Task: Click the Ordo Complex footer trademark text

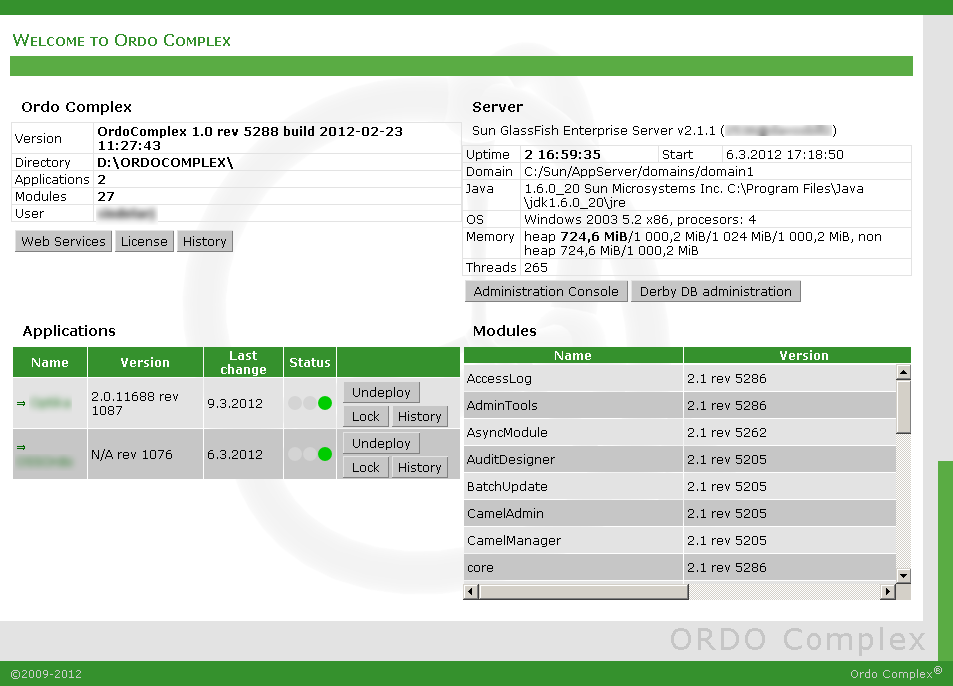Action: [896, 673]
